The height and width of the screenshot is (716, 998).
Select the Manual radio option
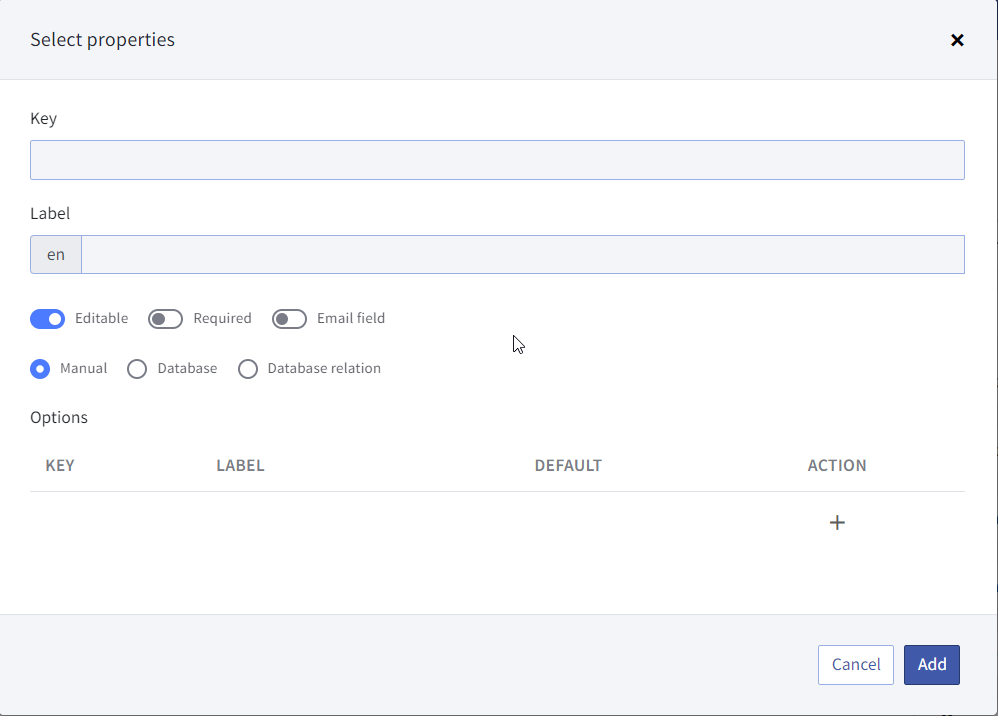pos(40,369)
